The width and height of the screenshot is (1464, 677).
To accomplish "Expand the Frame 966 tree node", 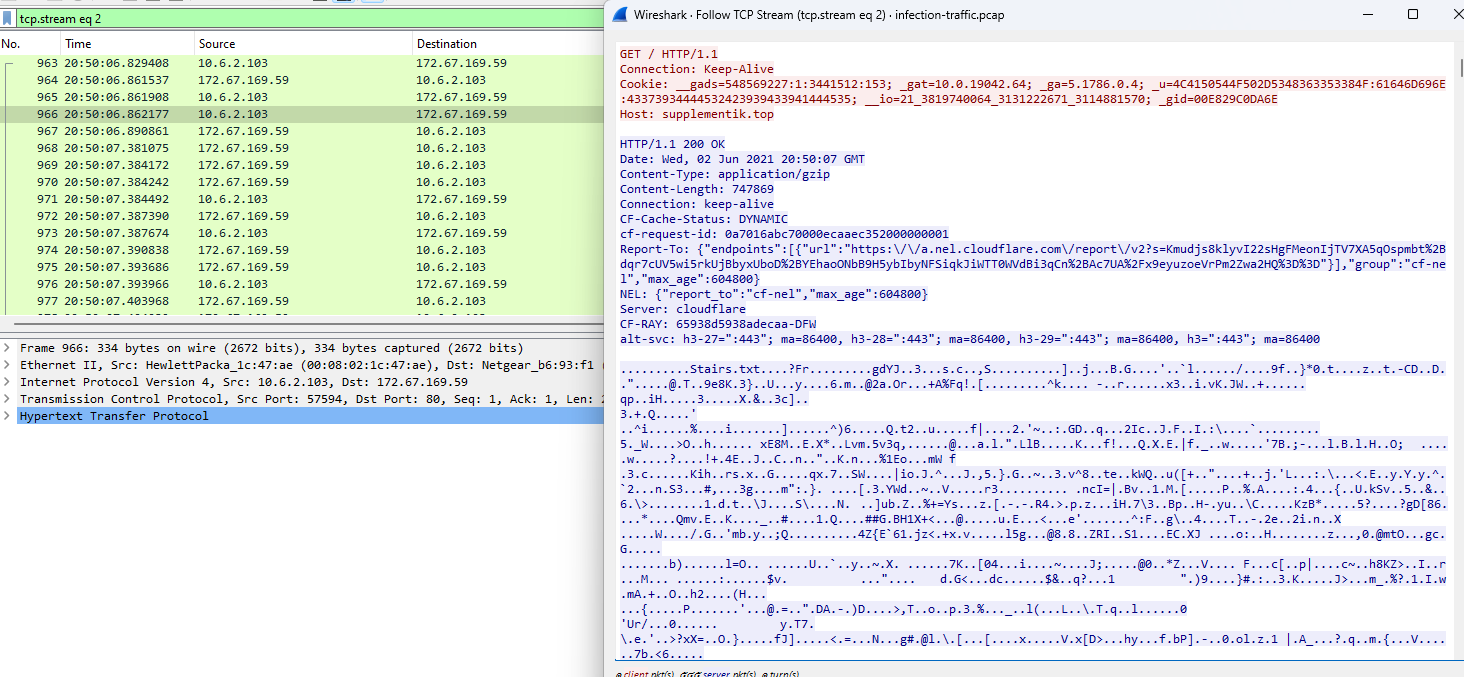I will (8, 348).
